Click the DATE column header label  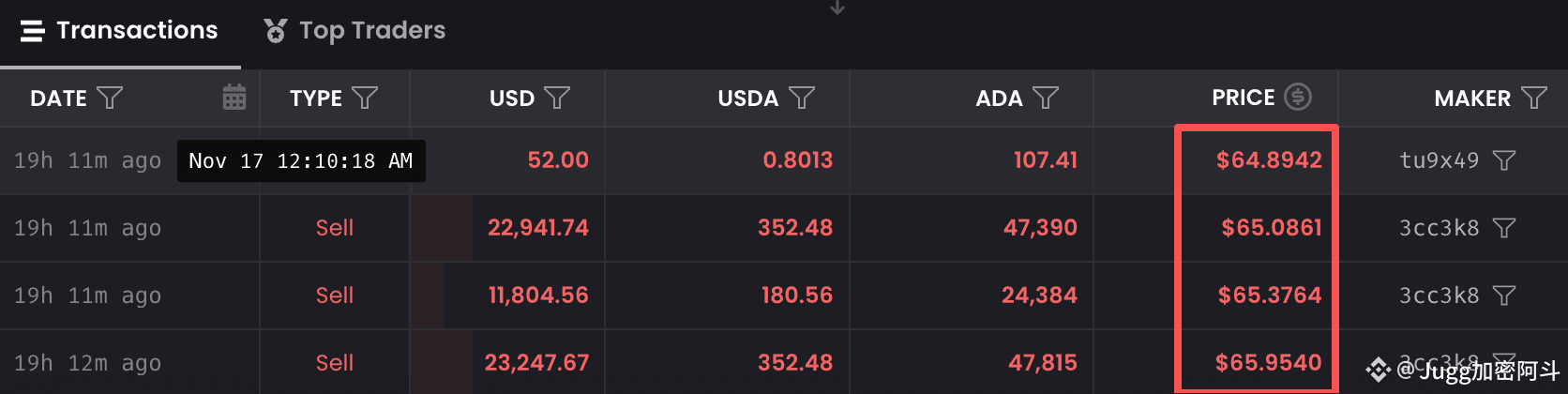click(58, 98)
